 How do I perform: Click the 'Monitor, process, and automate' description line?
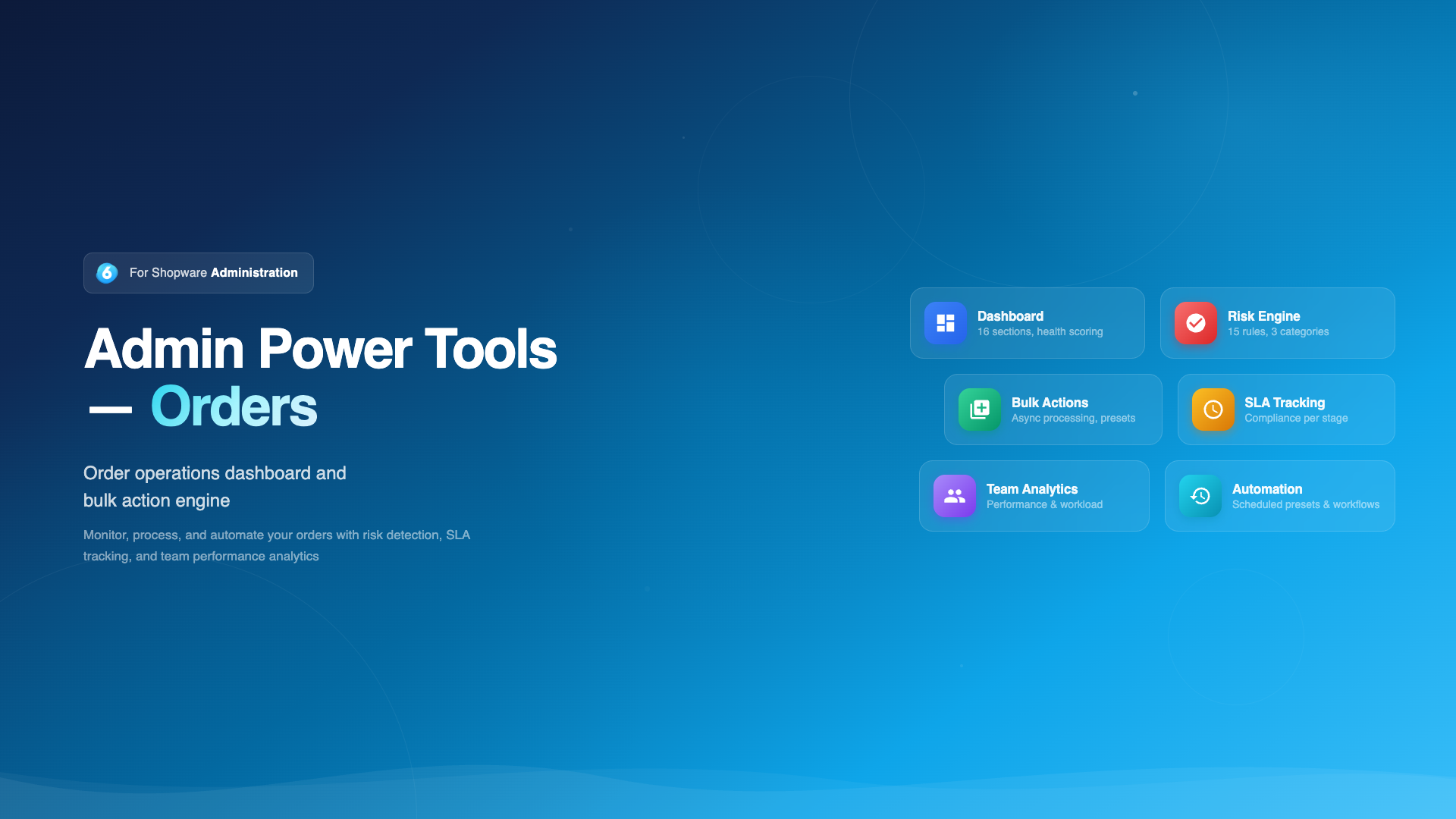pyautogui.click(x=277, y=535)
